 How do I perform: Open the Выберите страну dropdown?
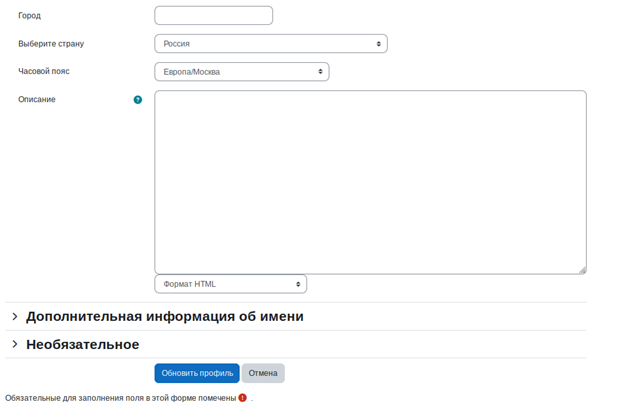(270, 44)
